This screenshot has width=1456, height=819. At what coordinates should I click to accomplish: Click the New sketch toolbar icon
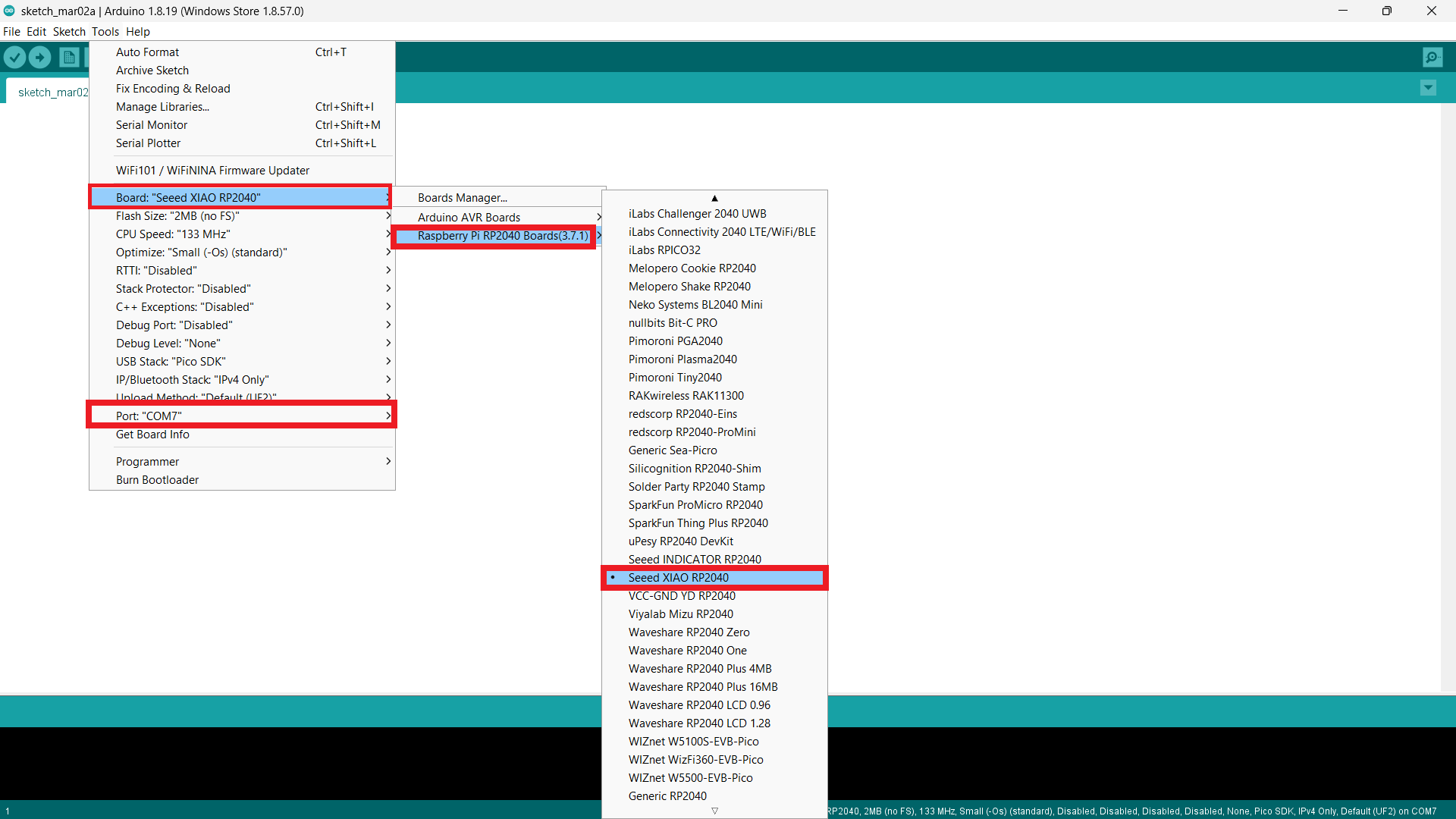coord(69,57)
